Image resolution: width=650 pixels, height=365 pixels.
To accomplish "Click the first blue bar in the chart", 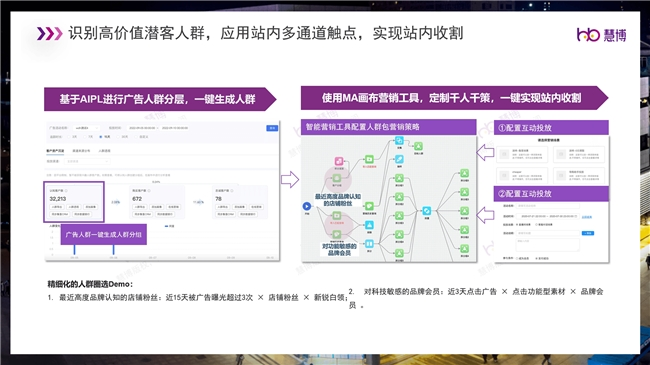I will point(75,249).
